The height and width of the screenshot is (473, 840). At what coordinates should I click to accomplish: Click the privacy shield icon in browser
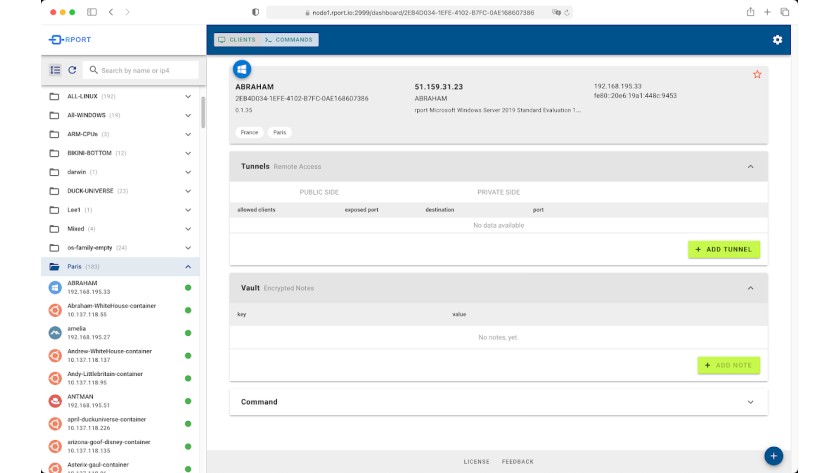coord(256,12)
